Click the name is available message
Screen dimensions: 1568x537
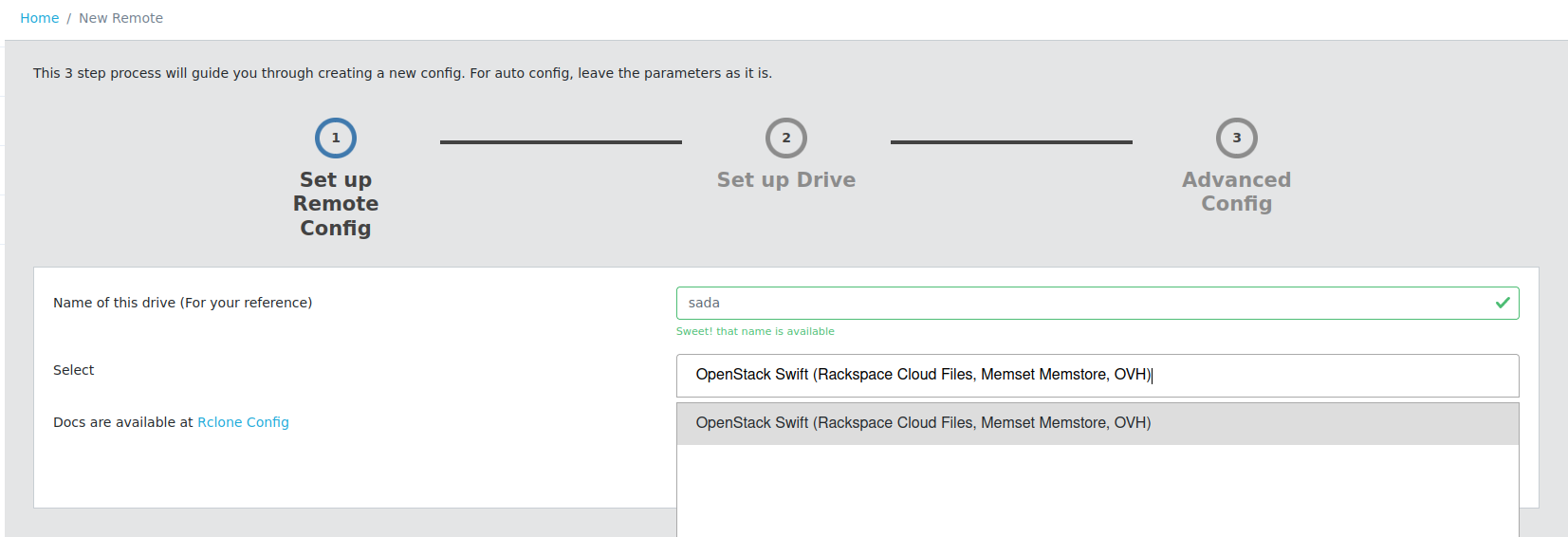(x=755, y=331)
